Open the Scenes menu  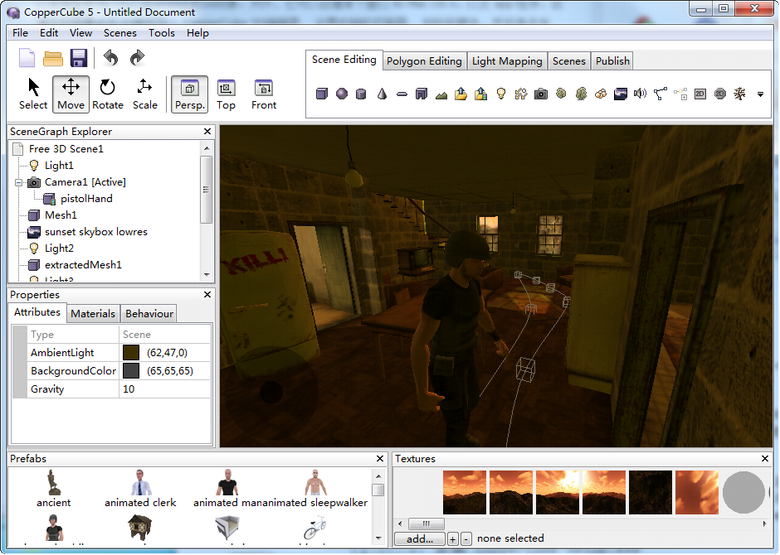coord(120,33)
